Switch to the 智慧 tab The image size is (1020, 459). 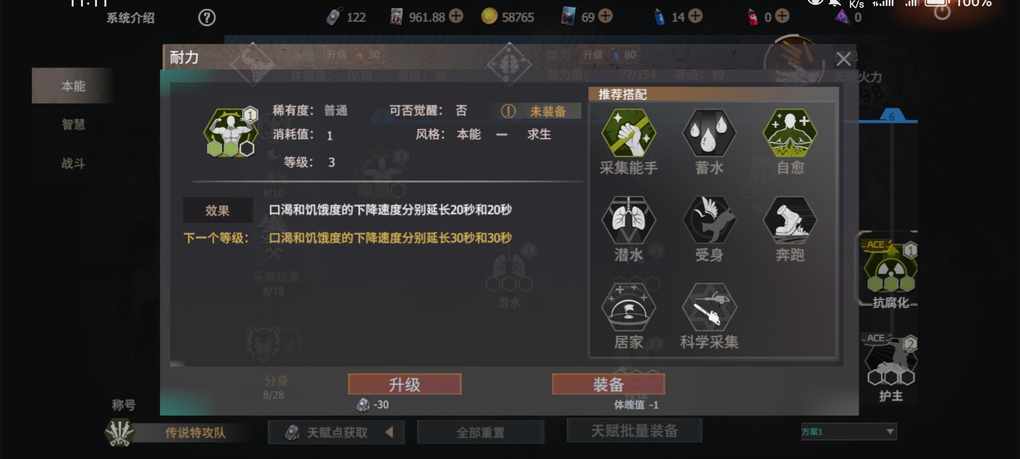pyautogui.click(x=73, y=124)
